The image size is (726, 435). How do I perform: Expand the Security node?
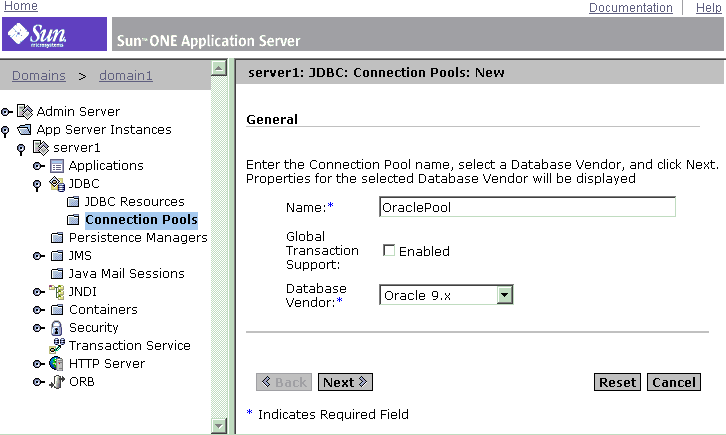39,328
